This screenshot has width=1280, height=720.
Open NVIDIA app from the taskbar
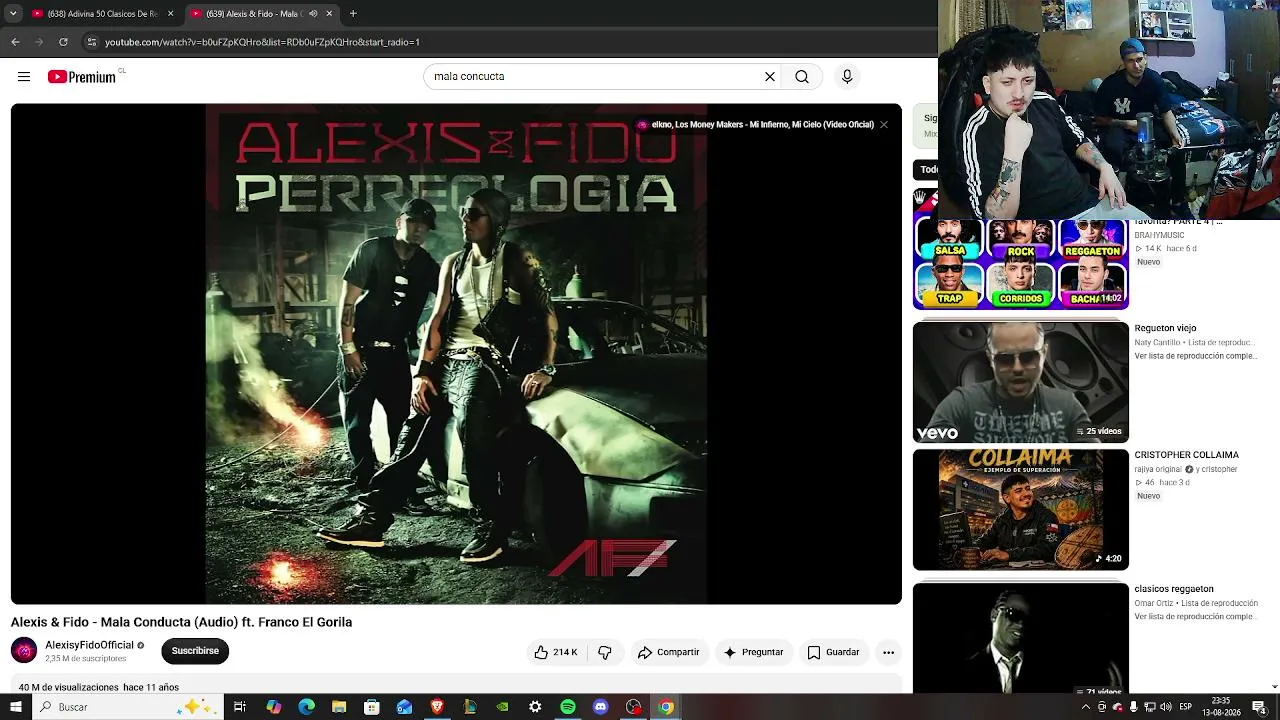click(x=502, y=707)
